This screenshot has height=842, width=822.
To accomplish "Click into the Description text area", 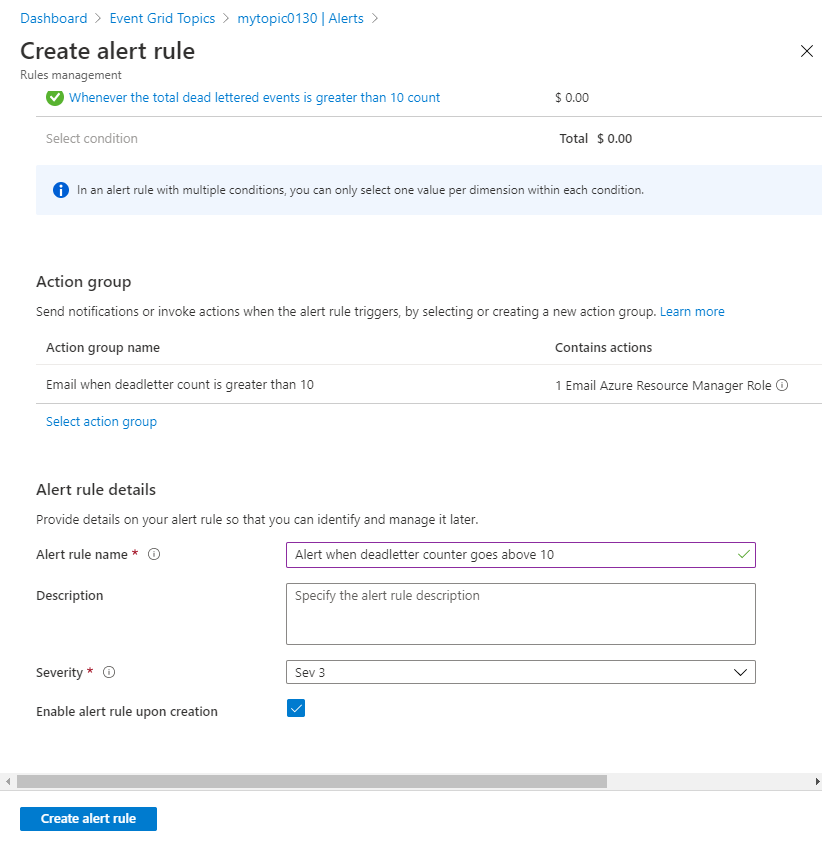I will pyautogui.click(x=520, y=614).
